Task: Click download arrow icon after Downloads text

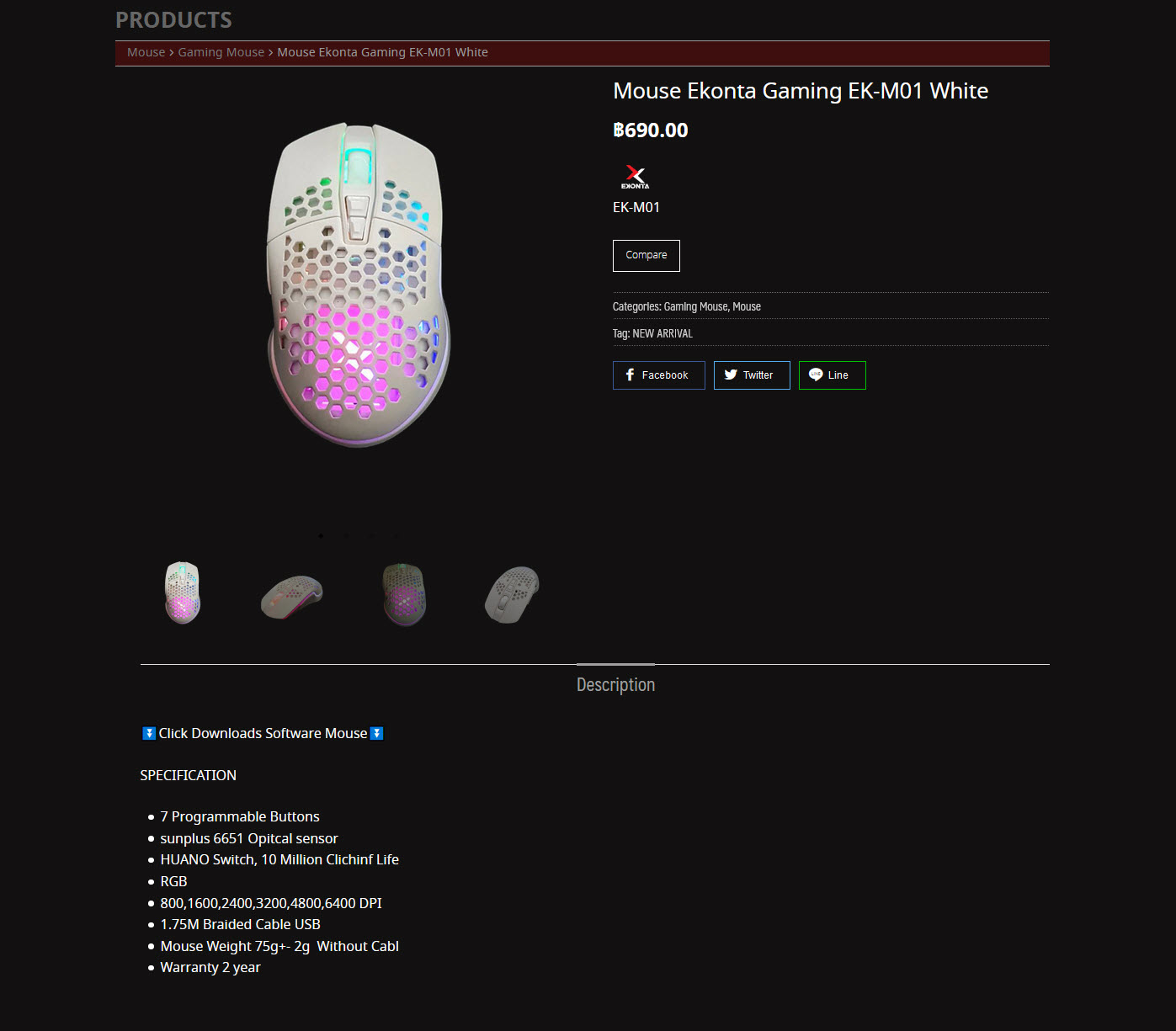Action: 377,733
